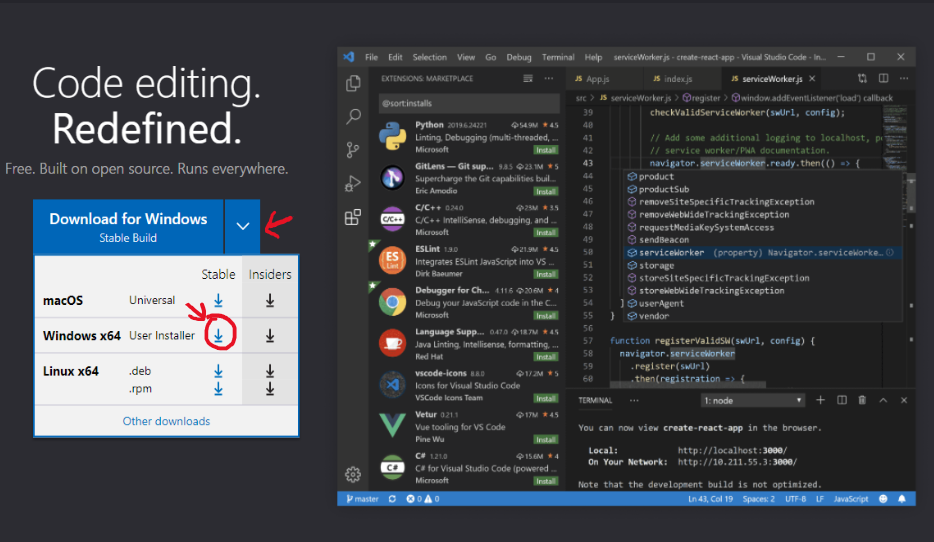Install the ESLint extension
Screen dimensions: 934x542
(546, 275)
